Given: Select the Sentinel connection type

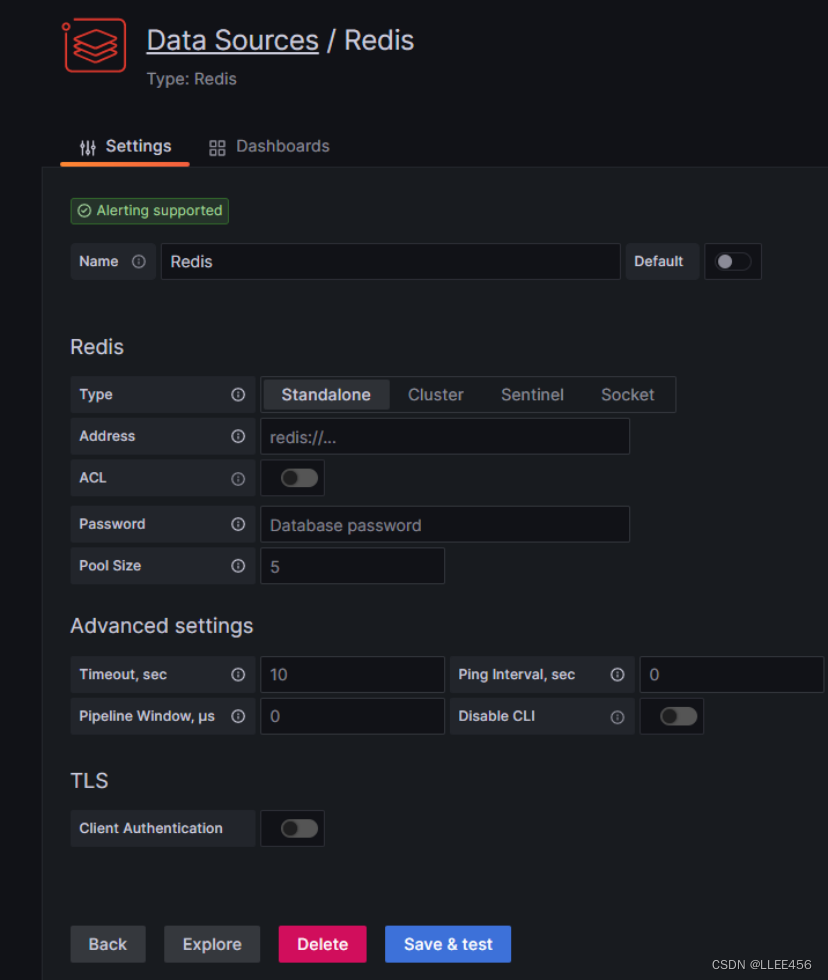Looking at the screenshot, I should tap(531, 394).
